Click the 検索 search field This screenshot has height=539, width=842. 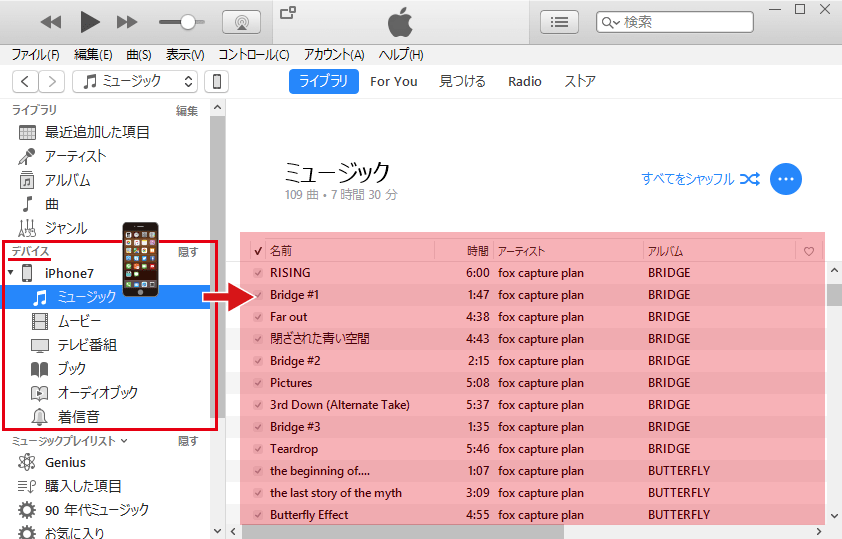[x=674, y=22]
